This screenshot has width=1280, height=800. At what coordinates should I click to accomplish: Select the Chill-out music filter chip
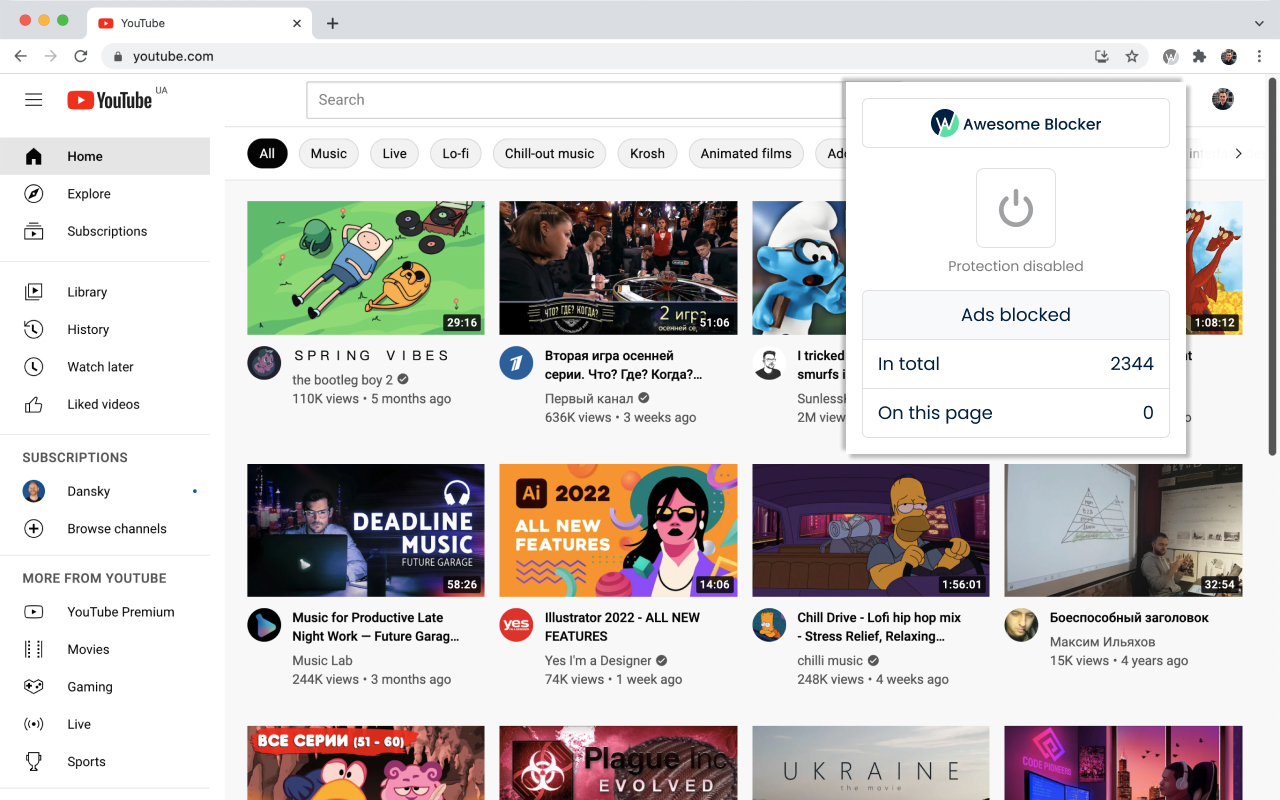click(x=549, y=154)
